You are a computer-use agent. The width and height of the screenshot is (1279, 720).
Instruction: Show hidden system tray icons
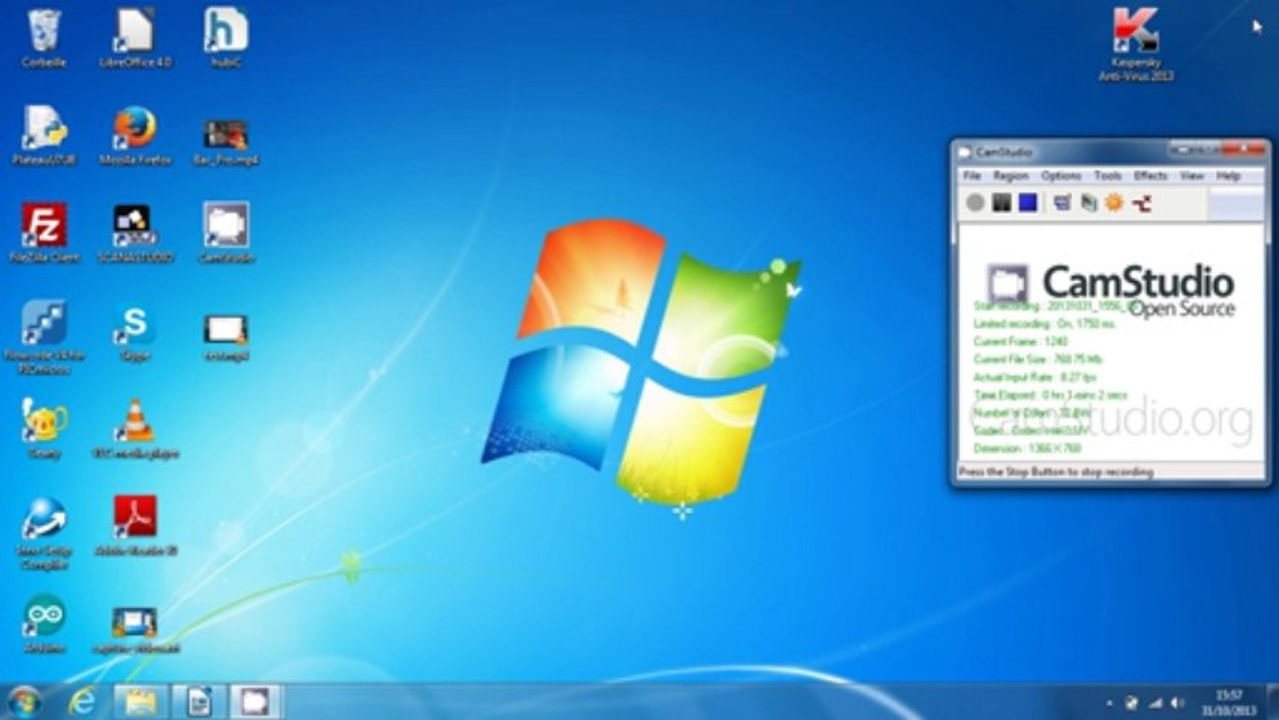[1110, 703]
